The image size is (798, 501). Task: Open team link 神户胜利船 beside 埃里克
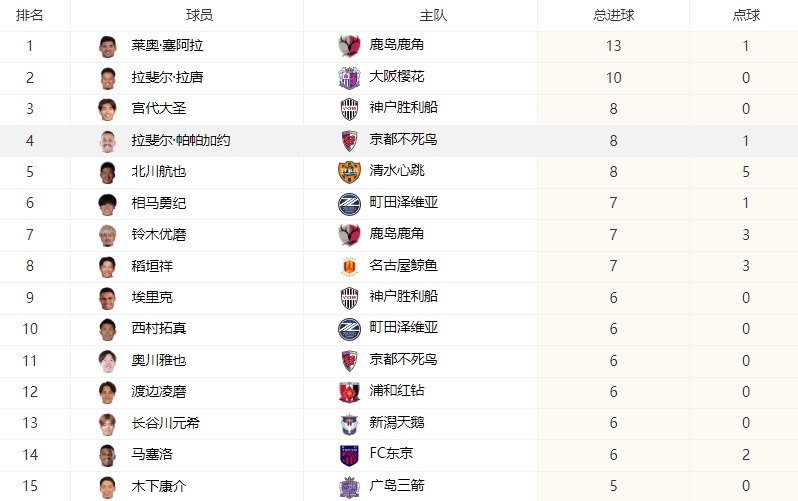click(x=403, y=297)
